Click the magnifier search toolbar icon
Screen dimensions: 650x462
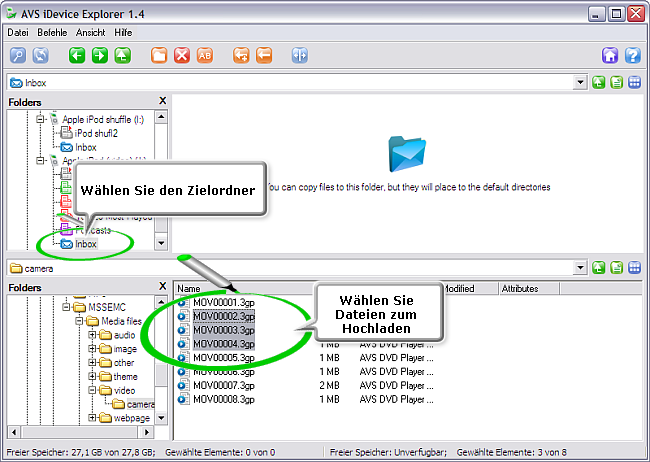click(18, 55)
